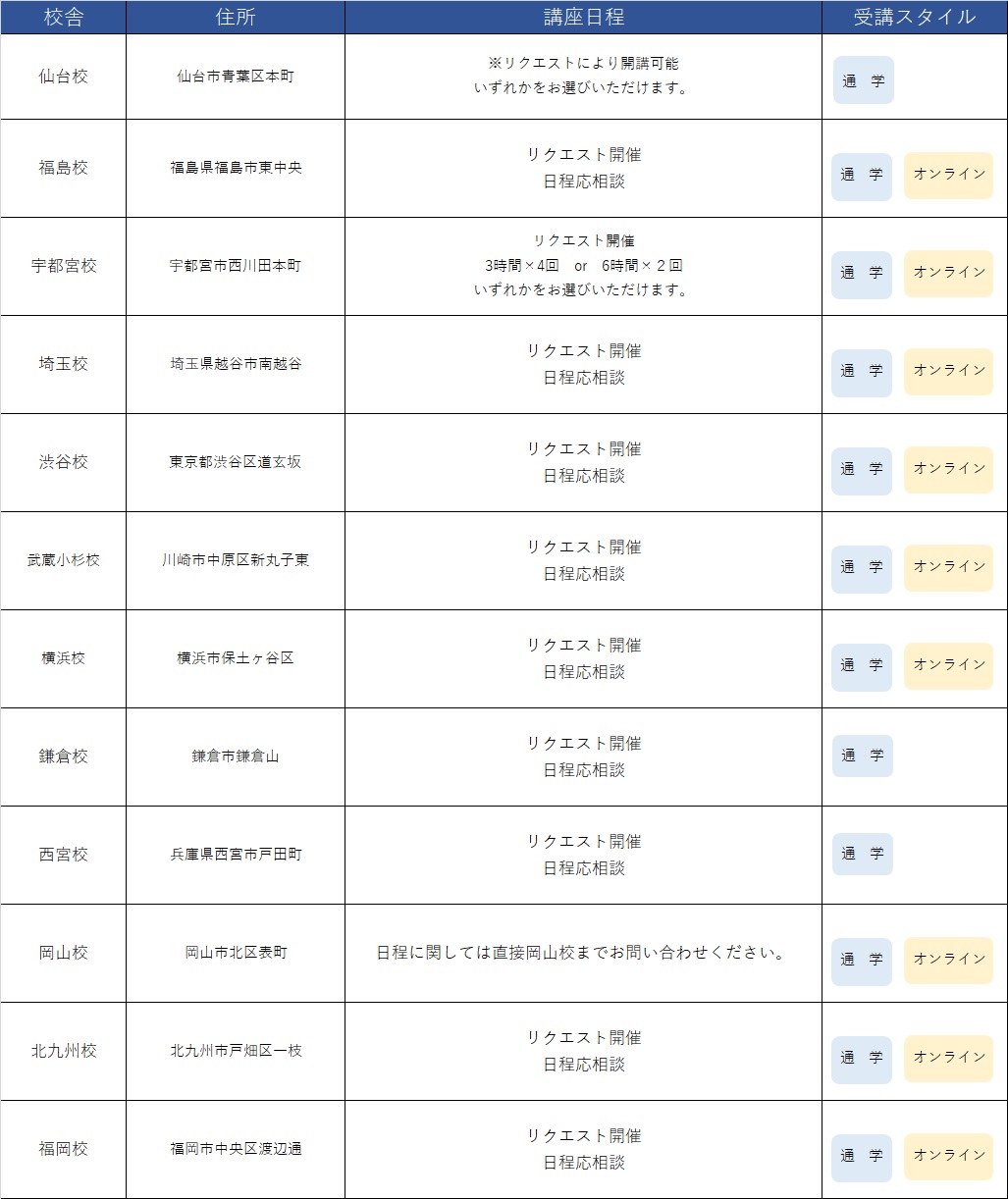The height and width of the screenshot is (1199, 1008).
Task: Select the 渋谷校 school name cell
Action: point(64,462)
